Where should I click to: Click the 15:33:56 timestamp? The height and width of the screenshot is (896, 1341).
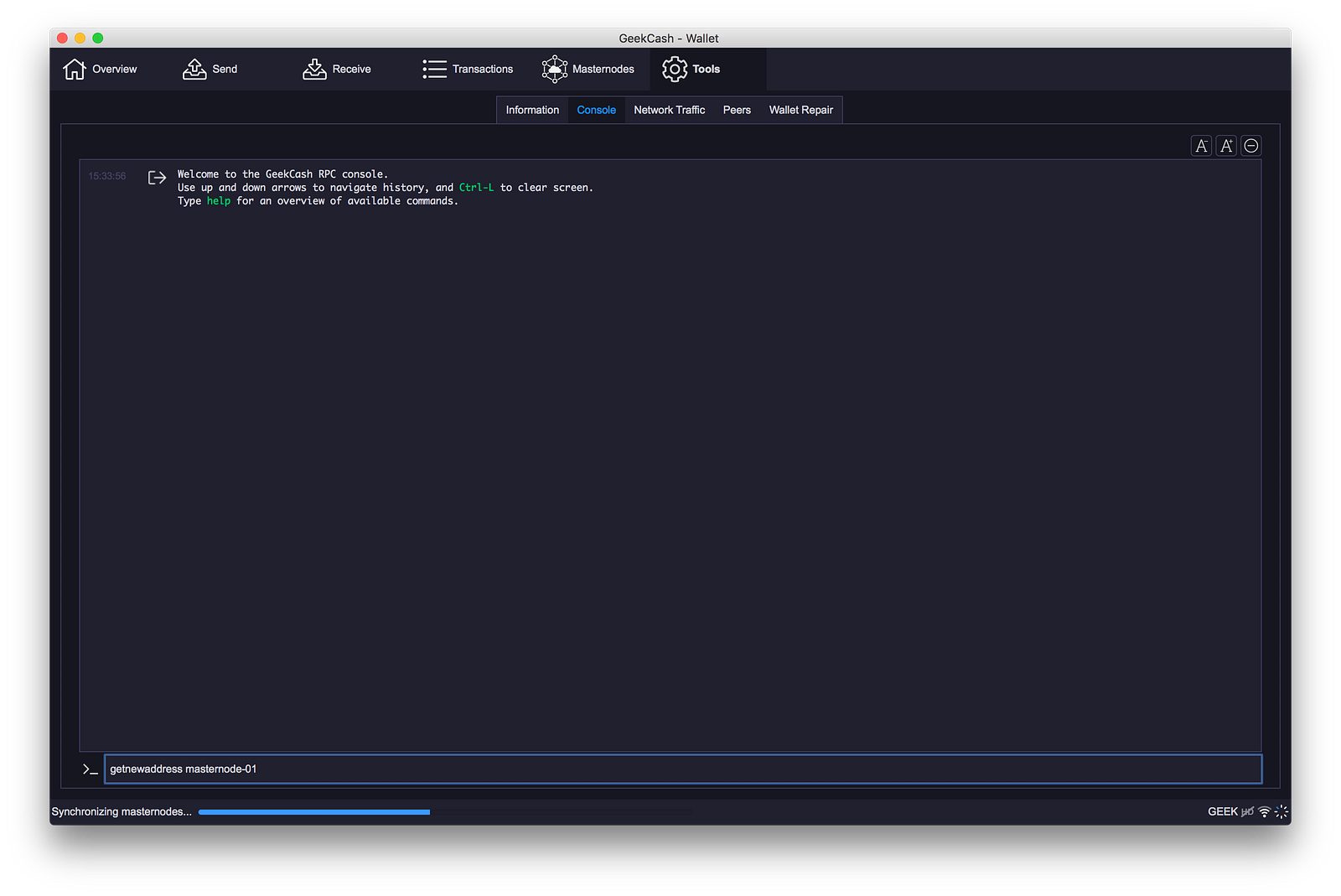coord(107,176)
